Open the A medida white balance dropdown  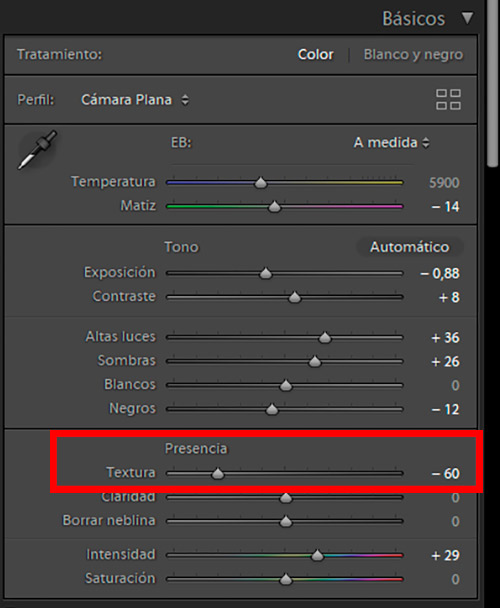pos(391,143)
